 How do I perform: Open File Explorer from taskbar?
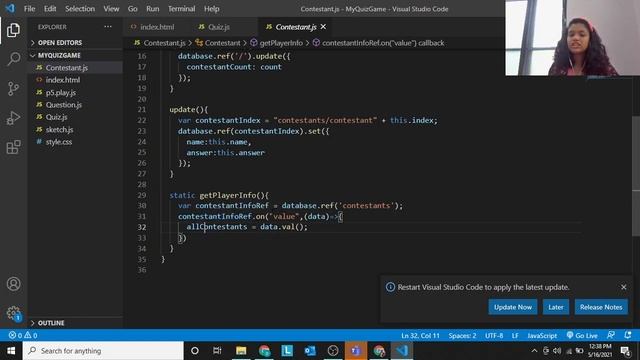click(x=241, y=351)
